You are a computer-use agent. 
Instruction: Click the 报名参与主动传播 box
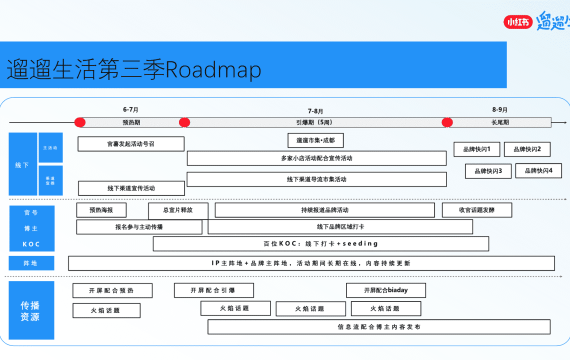coord(139,227)
